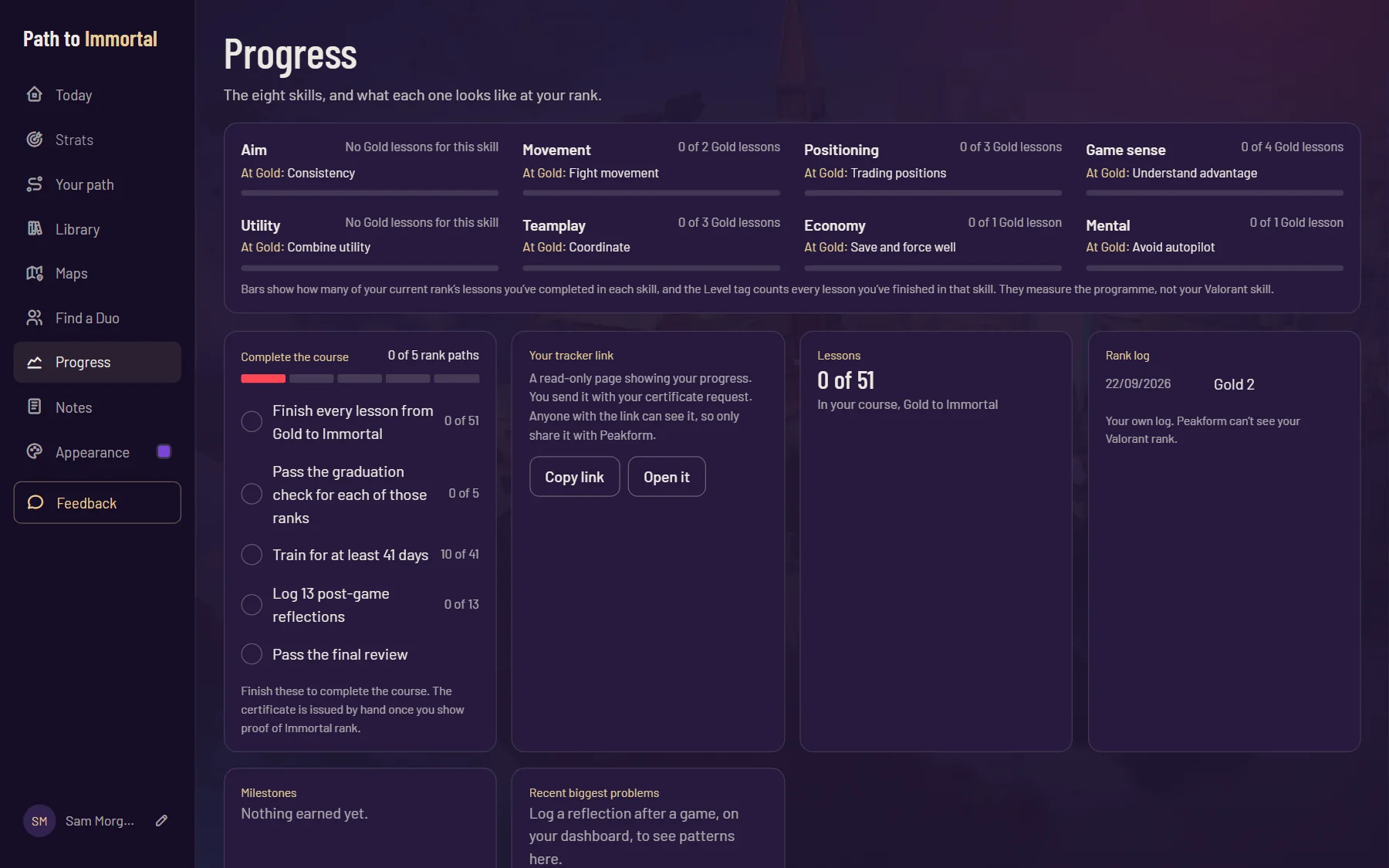This screenshot has height=868, width=1389.
Task: Click the Path to Immortal logo
Action: [90, 39]
